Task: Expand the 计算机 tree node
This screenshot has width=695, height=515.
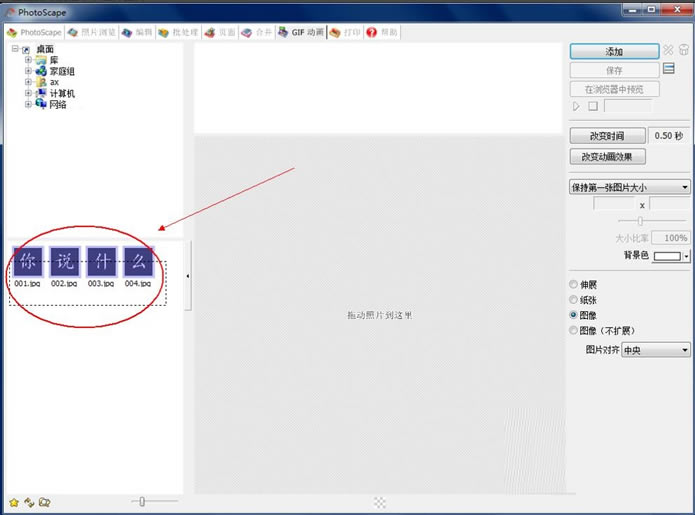Action: coord(28,93)
